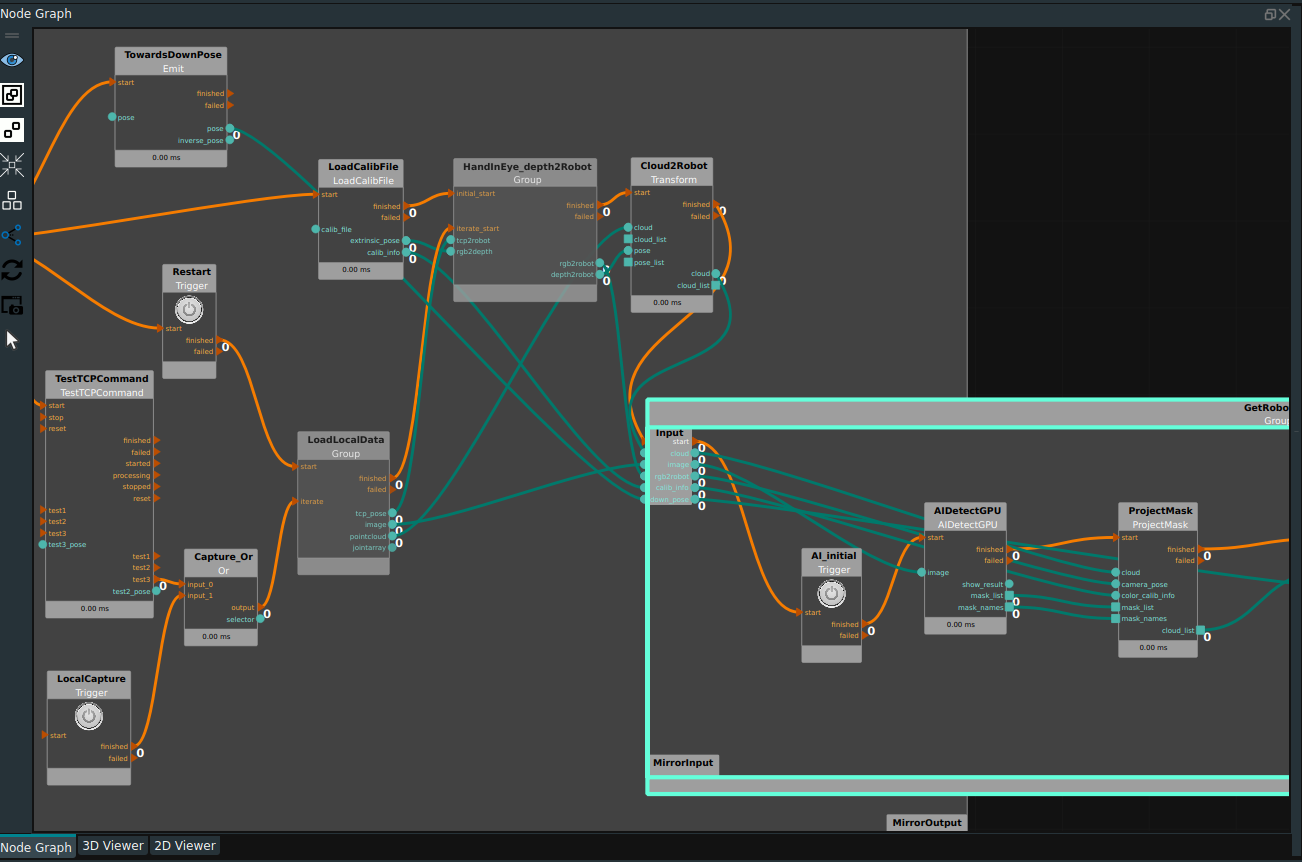Click the input_0 port on Capture_Or
The height and width of the screenshot is (862, 1302).
pos(182,585)
